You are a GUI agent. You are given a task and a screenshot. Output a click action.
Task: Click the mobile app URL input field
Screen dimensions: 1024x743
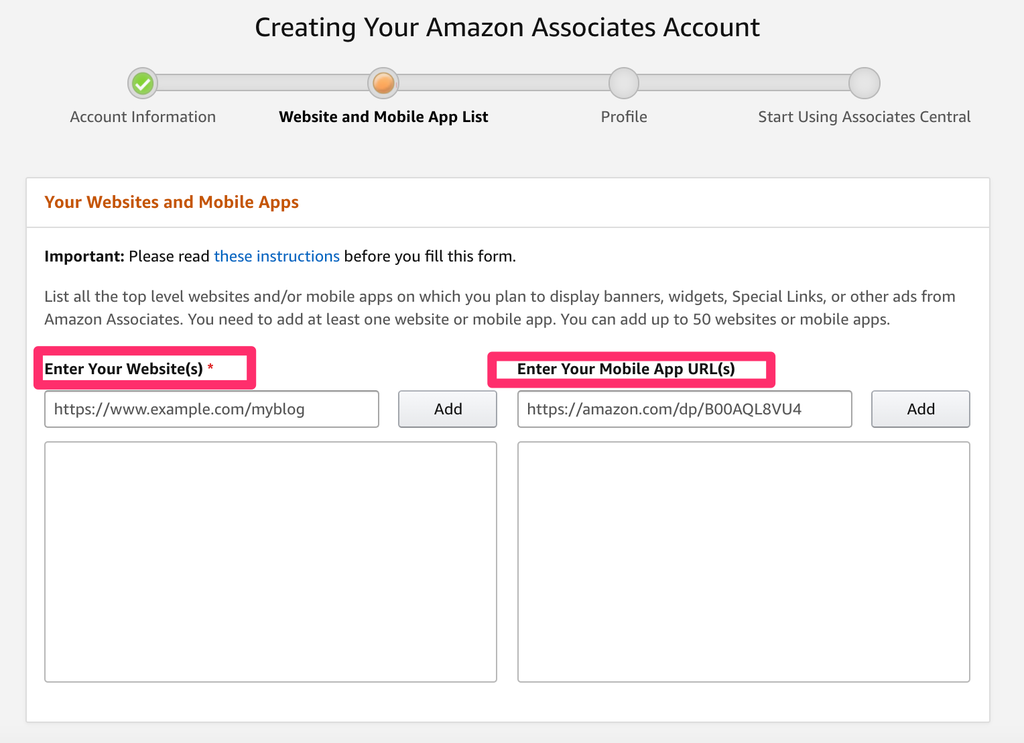coord(684,409)
